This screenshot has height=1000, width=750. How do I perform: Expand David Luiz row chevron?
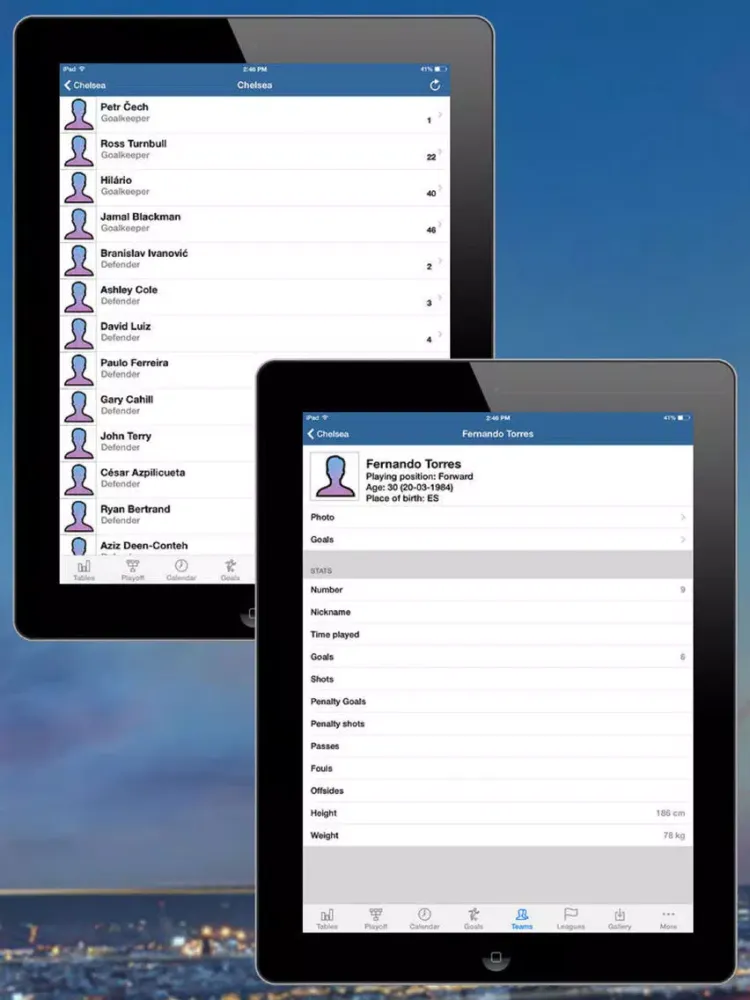click(x=440, y=334)
